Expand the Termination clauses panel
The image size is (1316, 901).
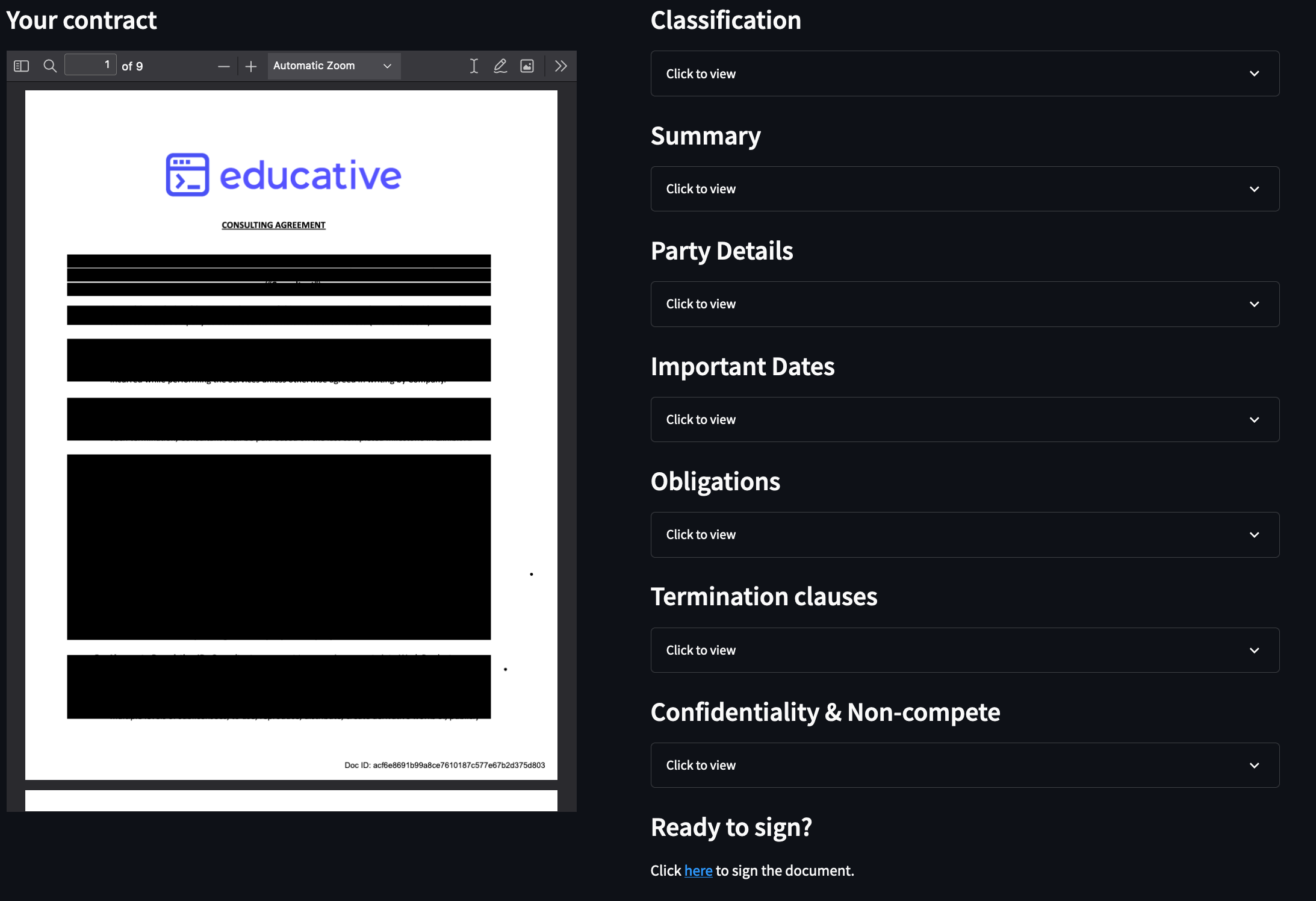click(964, 650)
